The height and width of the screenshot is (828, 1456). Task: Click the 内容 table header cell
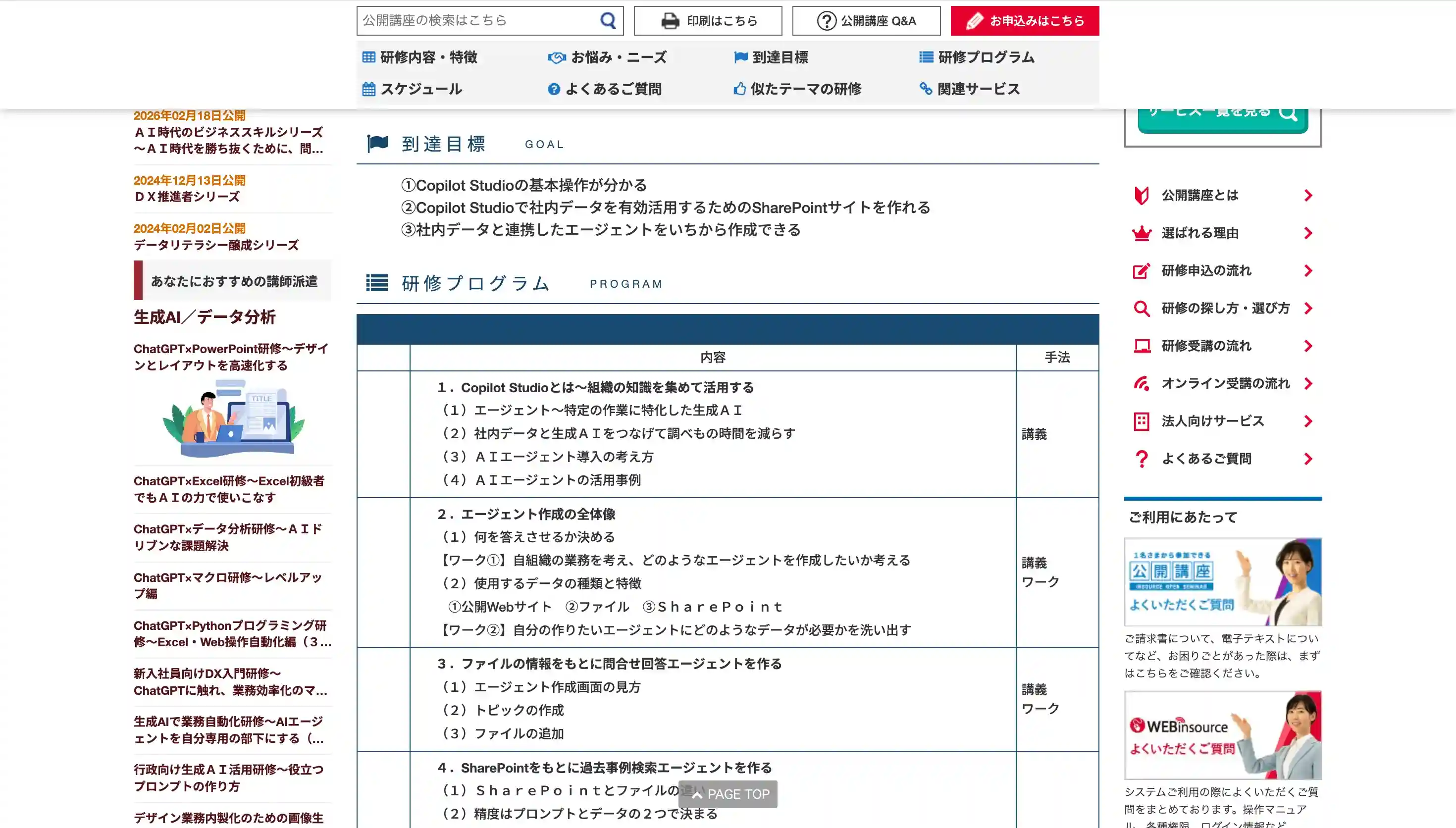point(713,358)
